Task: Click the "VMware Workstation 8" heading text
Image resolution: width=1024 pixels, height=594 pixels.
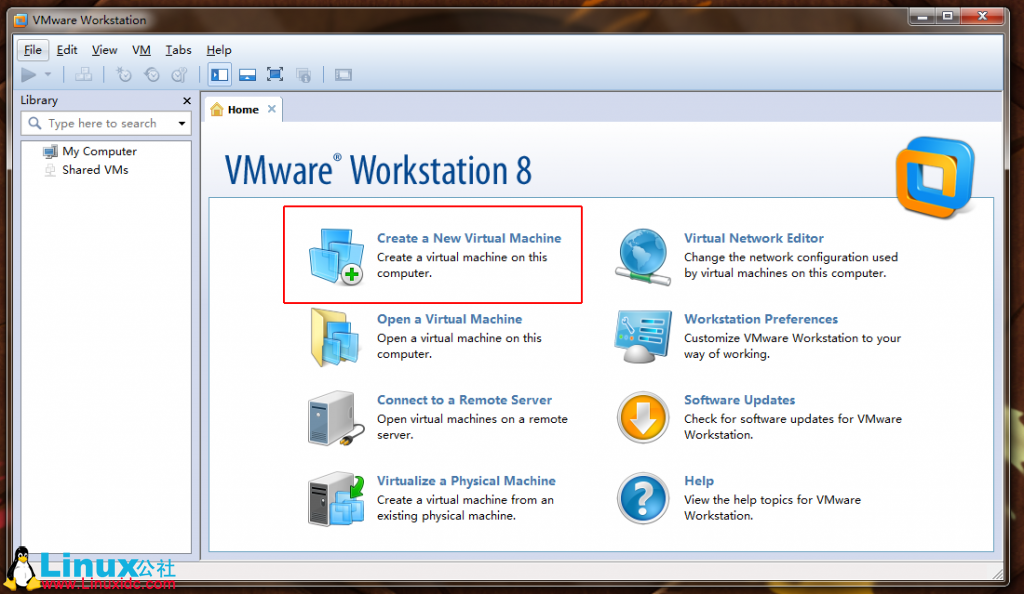Action: tap(378, 170)
